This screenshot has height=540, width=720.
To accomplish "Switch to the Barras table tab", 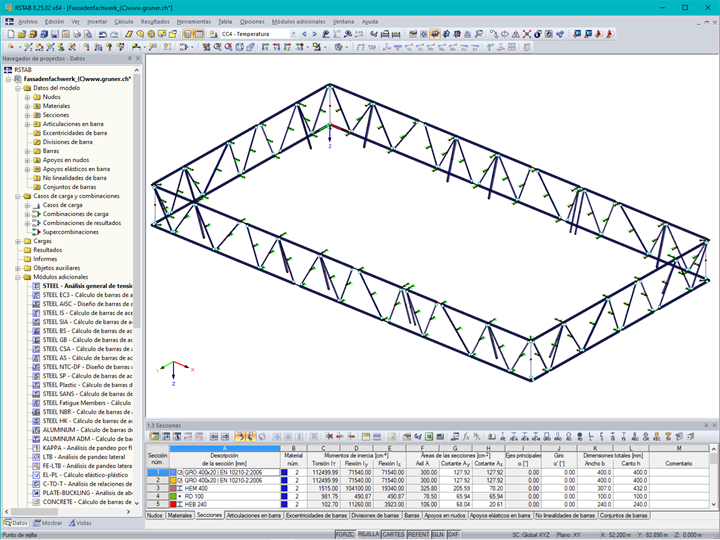I will tap(412, 516).
